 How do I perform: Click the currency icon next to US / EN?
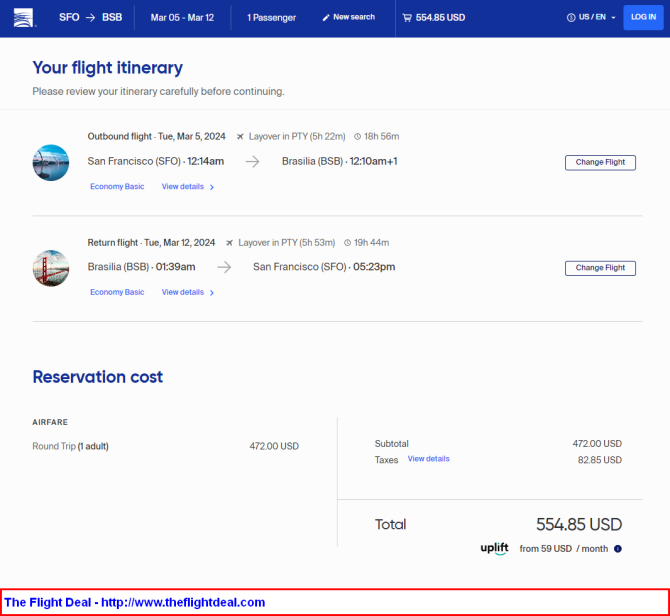(x=571, y=18)
